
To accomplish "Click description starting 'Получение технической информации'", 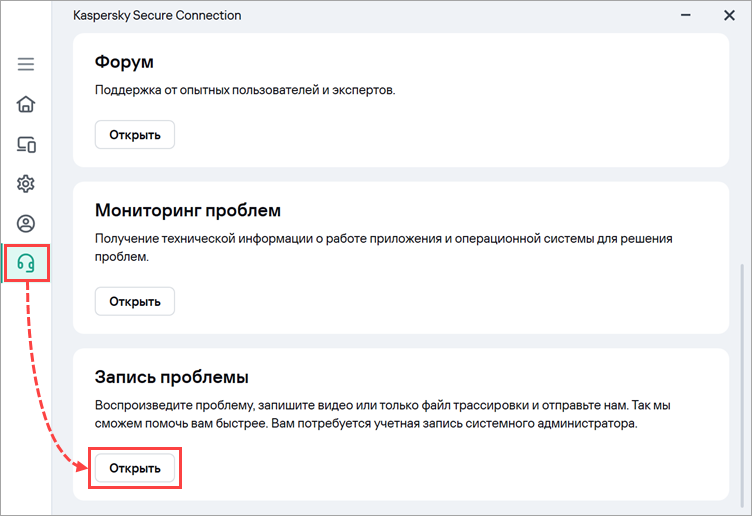I will click(383, 247).
